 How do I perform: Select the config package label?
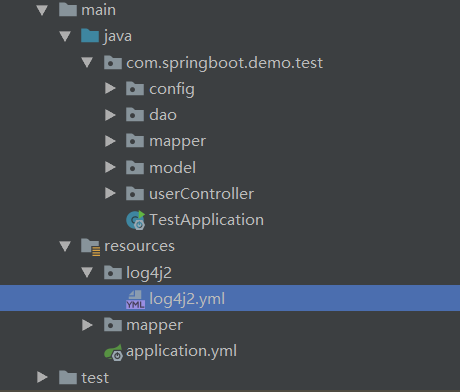click(x=172, y=89)
